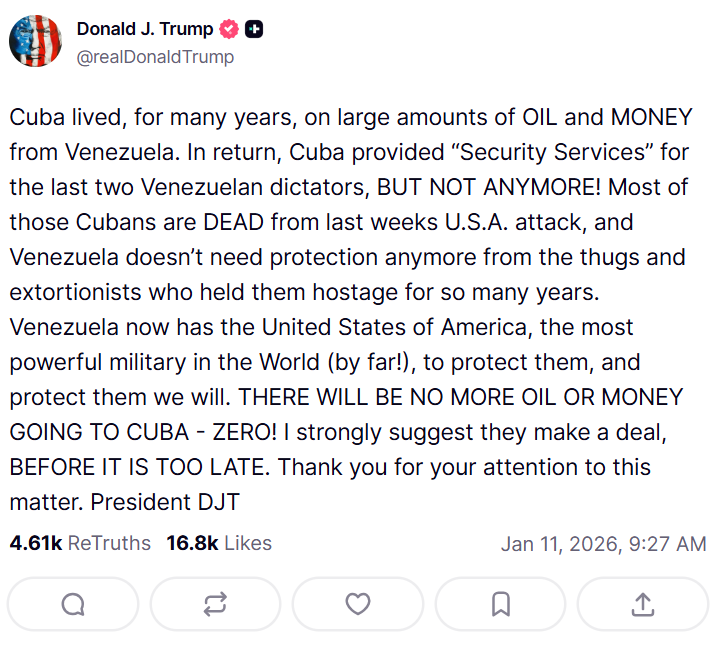View the 4.61k ReTruths list
Viewport: 722px width, 660px height.
coord(80,543)
